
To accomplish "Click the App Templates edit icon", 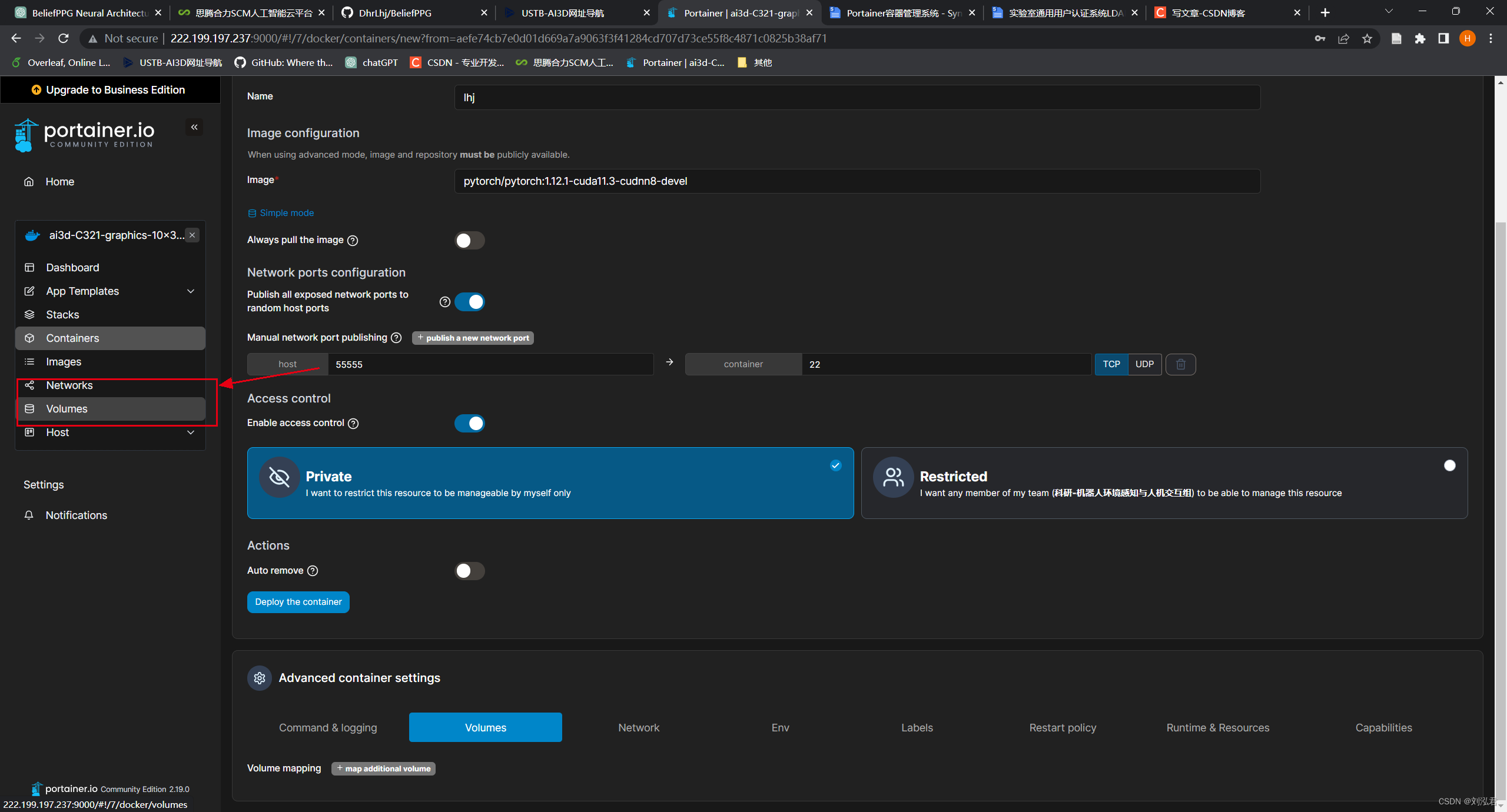I will (29, 291).
